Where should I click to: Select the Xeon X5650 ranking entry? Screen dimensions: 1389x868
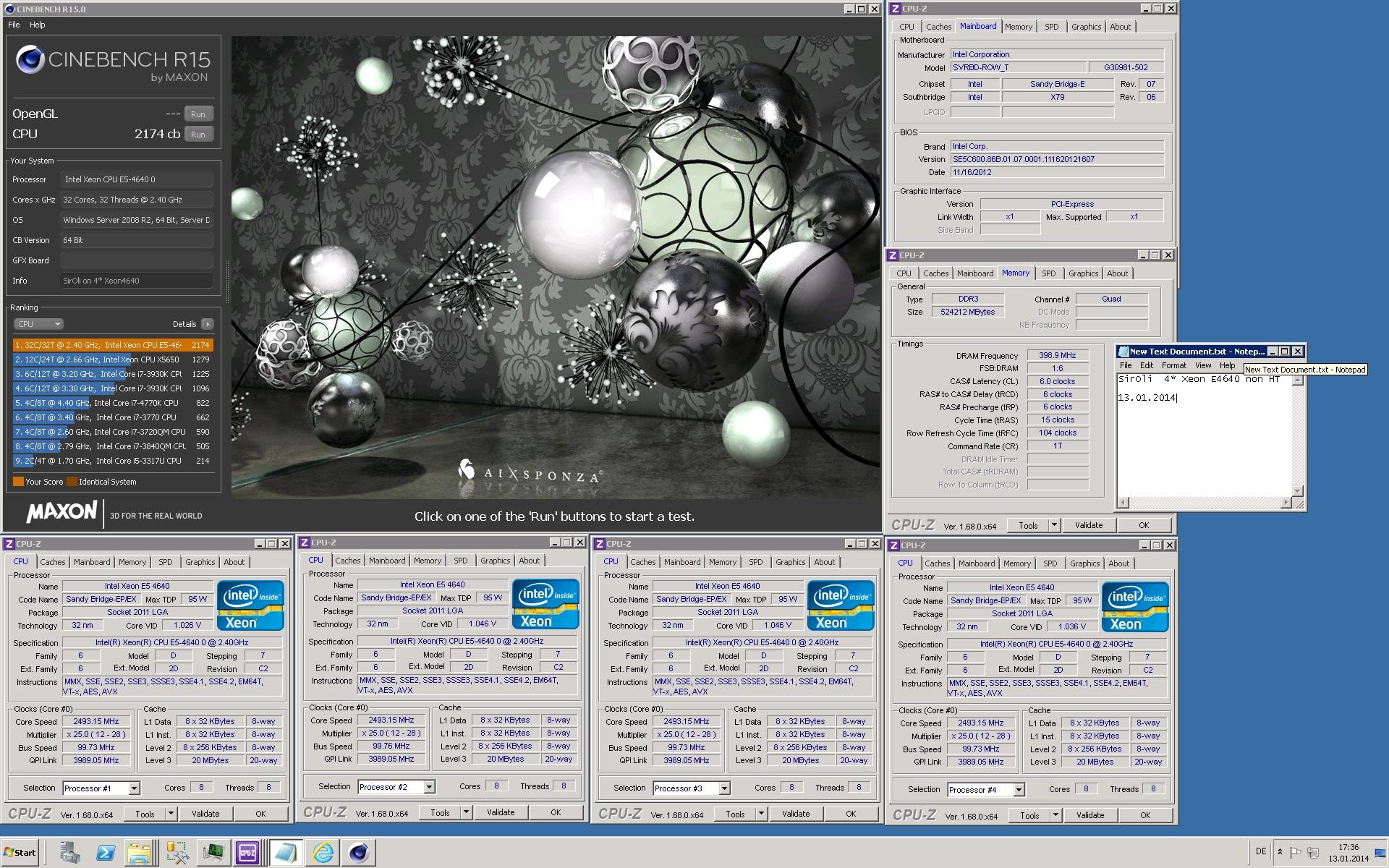[x=113, y=359]
